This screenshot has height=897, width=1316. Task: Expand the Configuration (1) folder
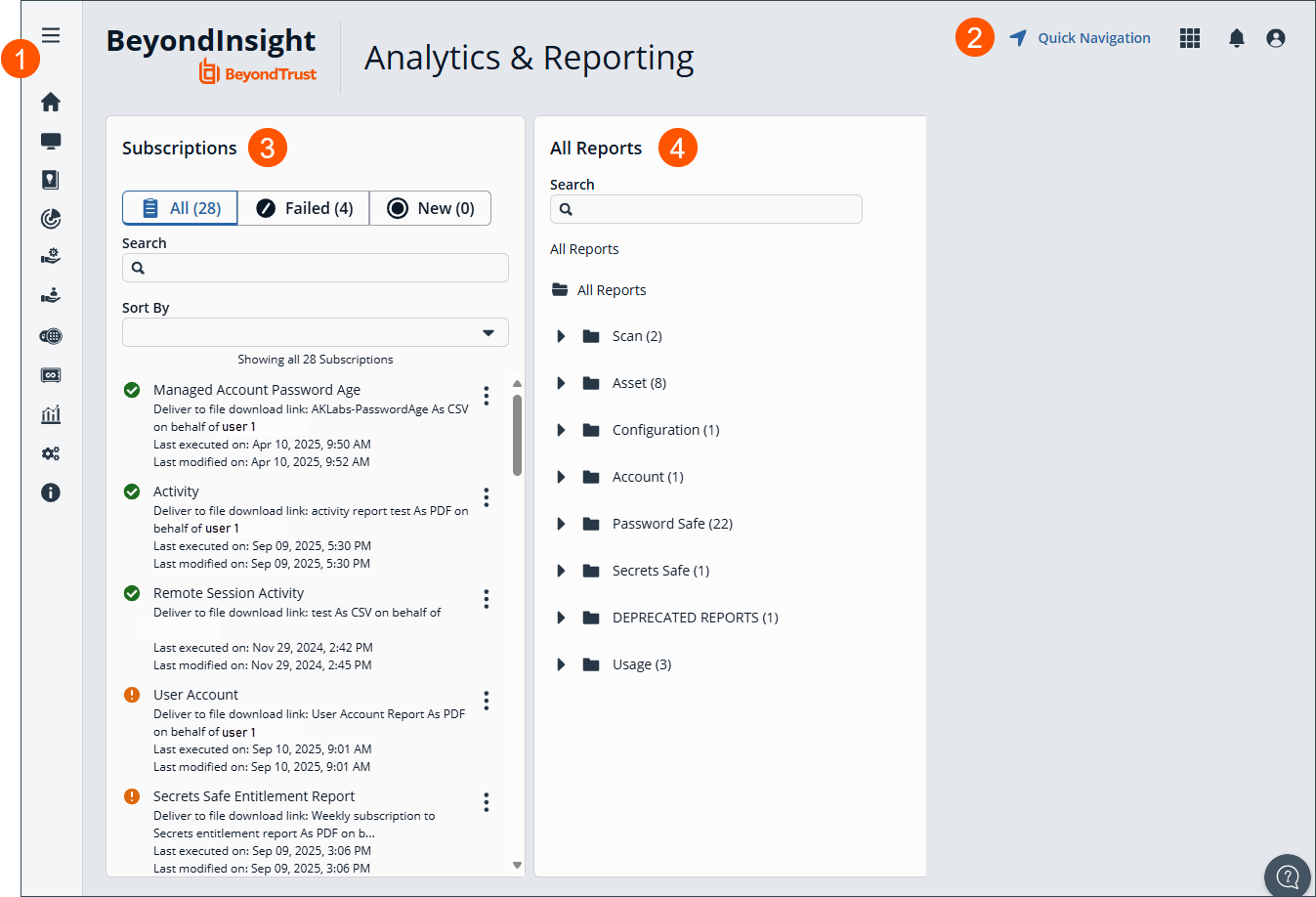pos(561,430)
